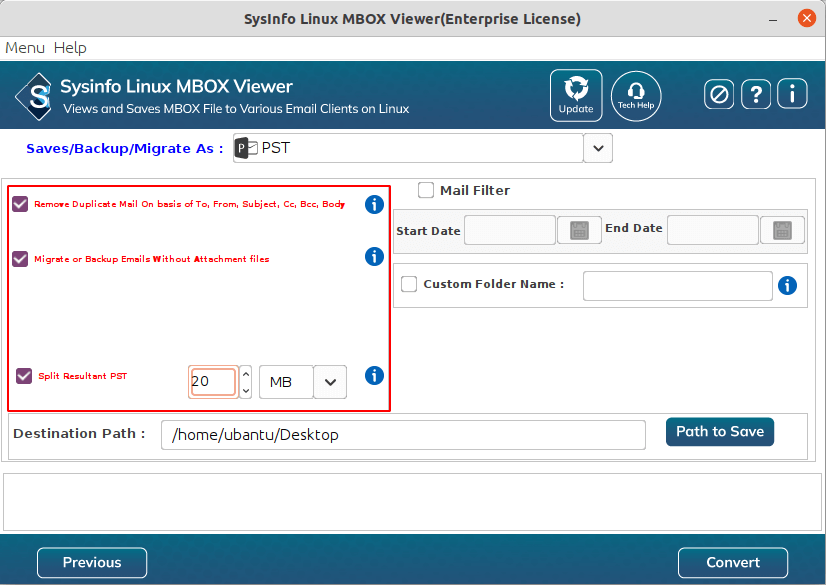
Task: Click the split size value field
Action: [213, 382]
